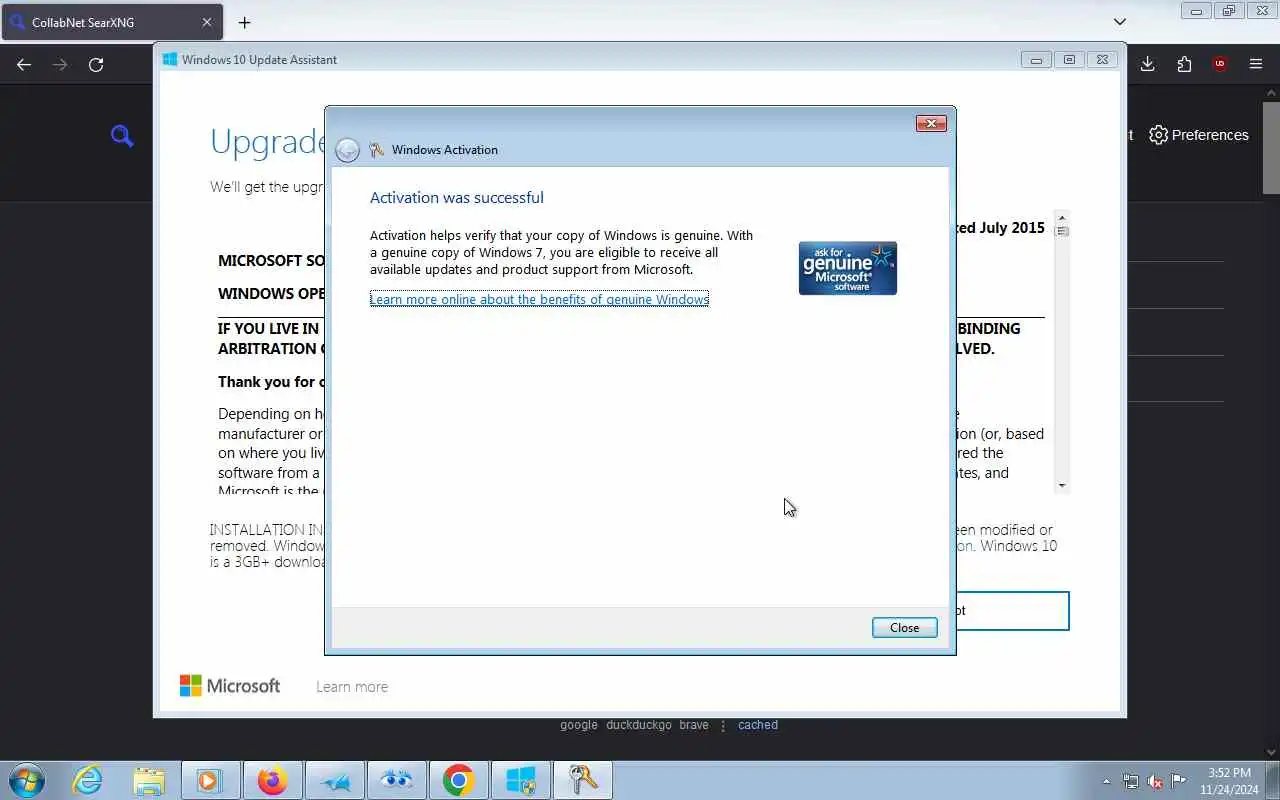Go forward in the browser
The image size is (1280, 800).
coord(60,64)
